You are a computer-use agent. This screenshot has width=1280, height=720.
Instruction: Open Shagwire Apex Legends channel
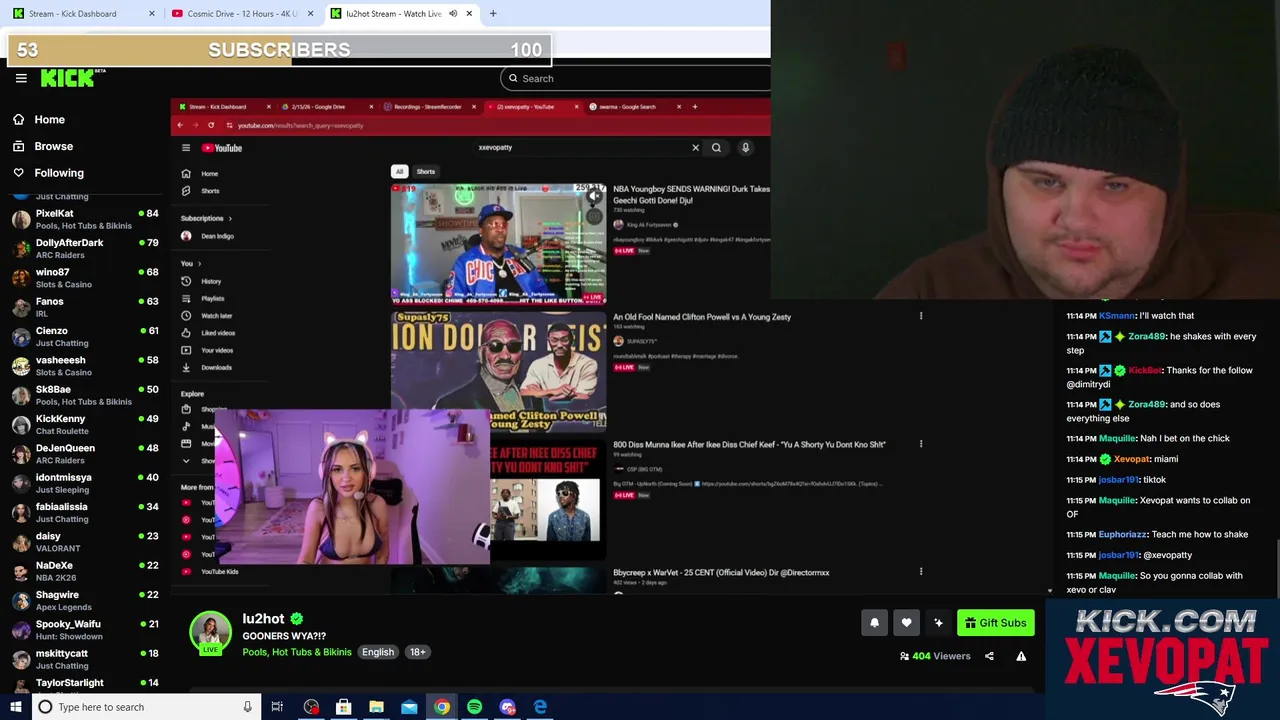click(x=85, y=600)
